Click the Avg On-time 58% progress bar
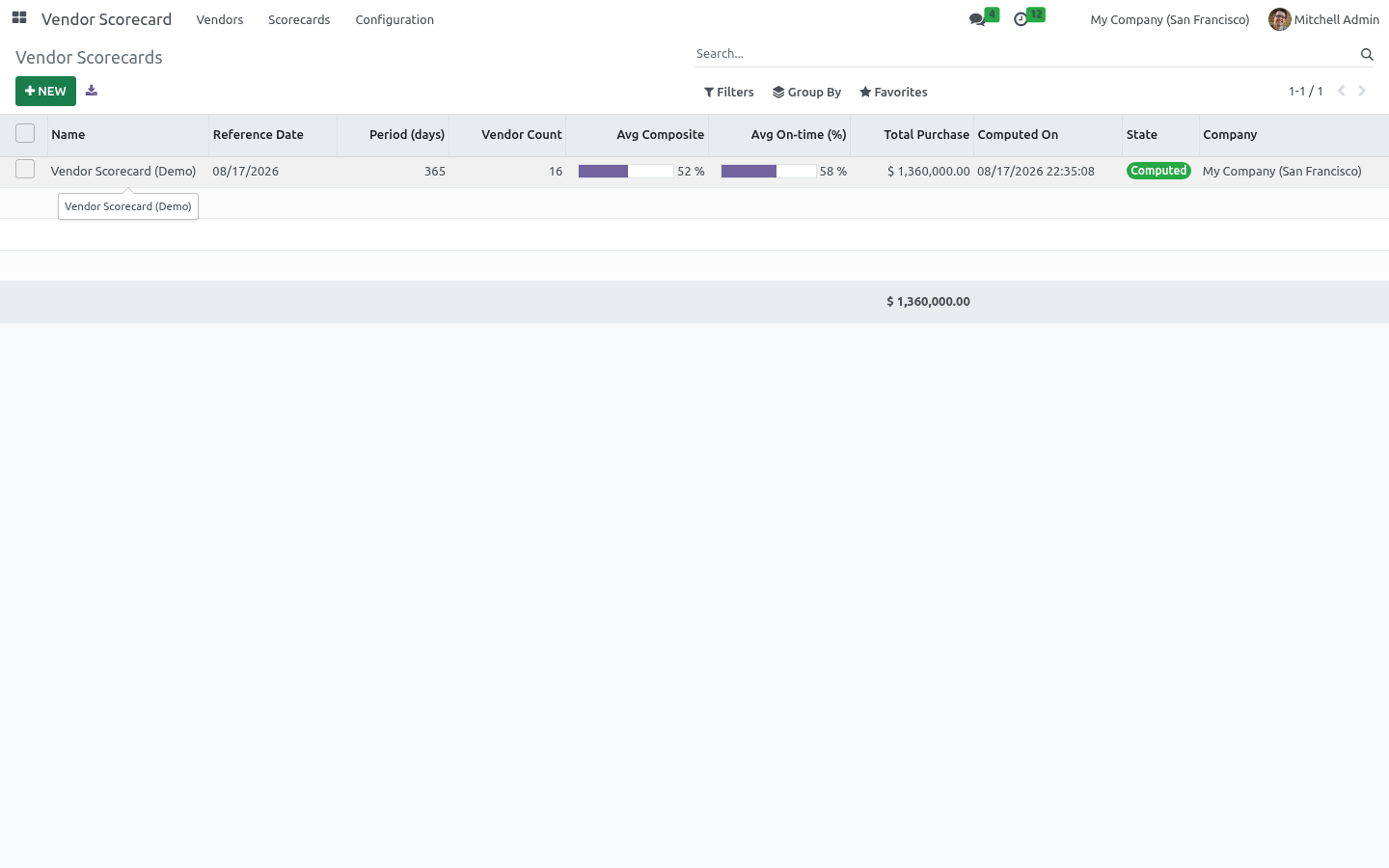 point(768,171)
